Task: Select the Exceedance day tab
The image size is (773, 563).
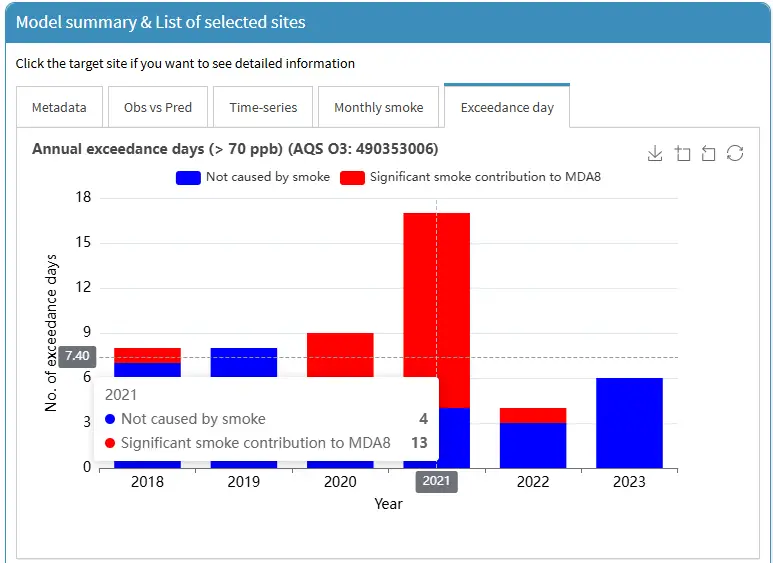Action: [x=507, y=107]
